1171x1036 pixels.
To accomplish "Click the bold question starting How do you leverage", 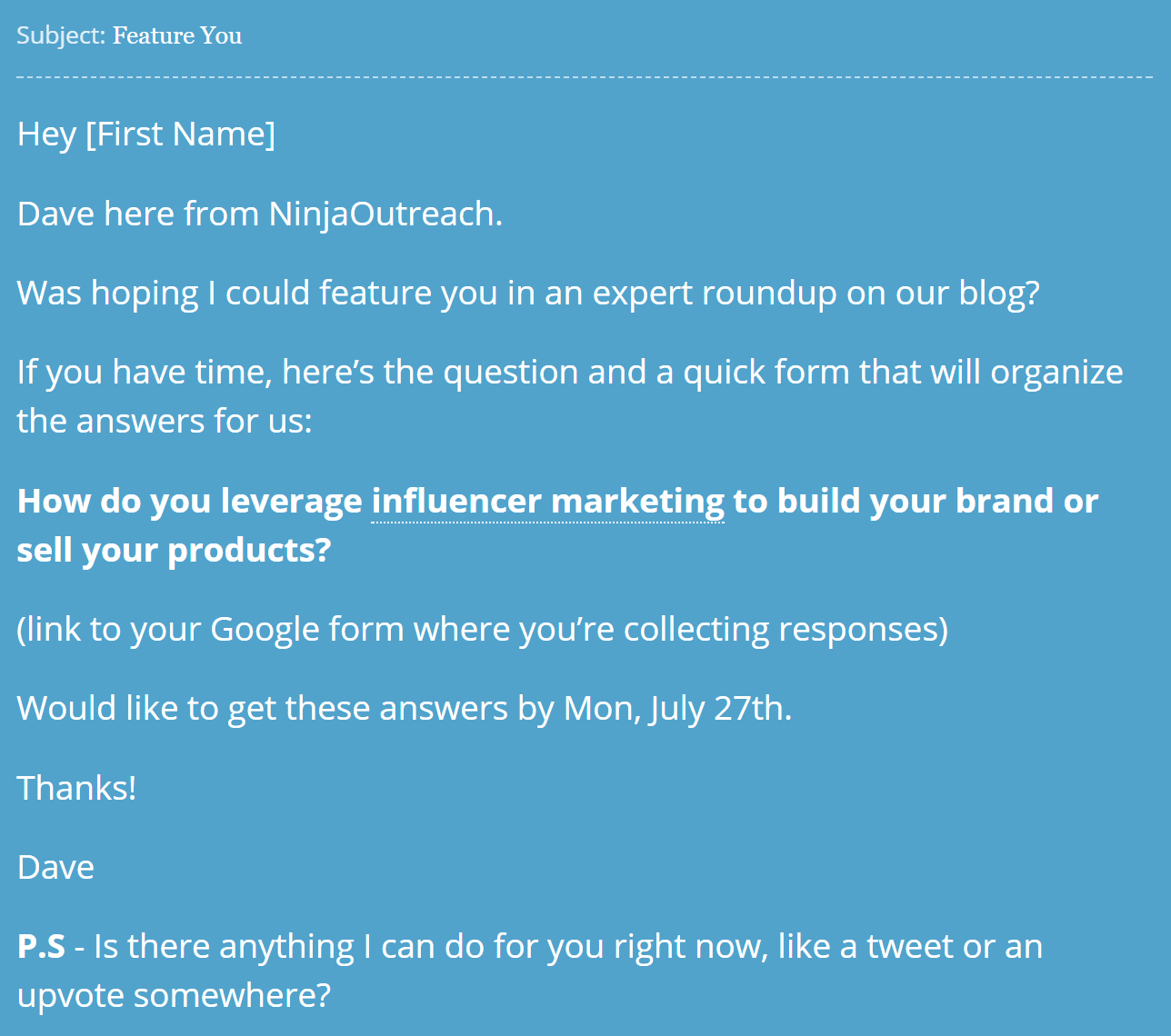I will (557, 525).
